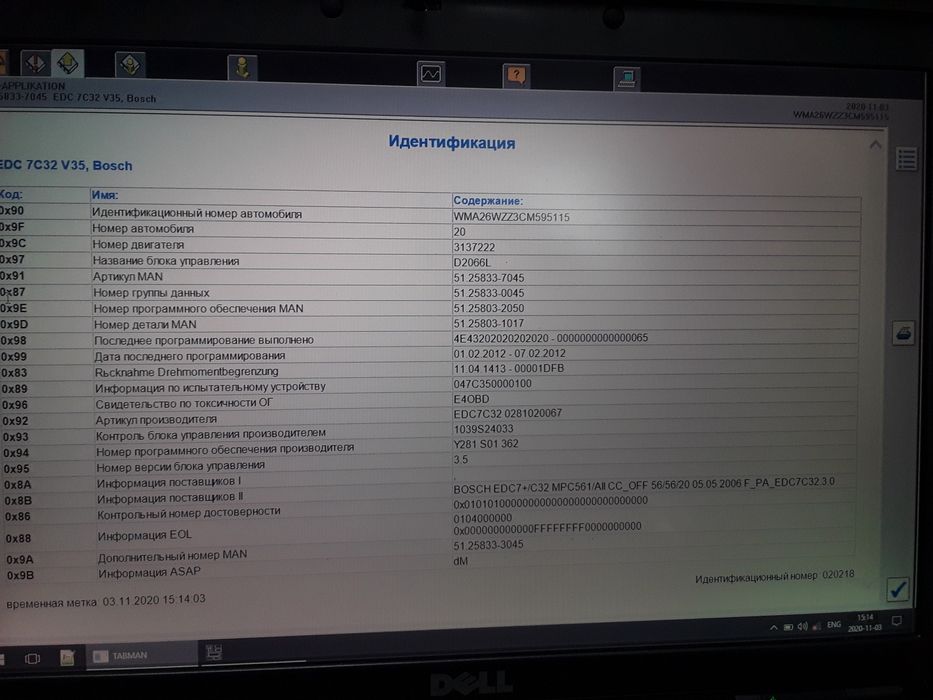
Task: Open the oscilloscope graph monitoring icon
Action: [431, 74]
